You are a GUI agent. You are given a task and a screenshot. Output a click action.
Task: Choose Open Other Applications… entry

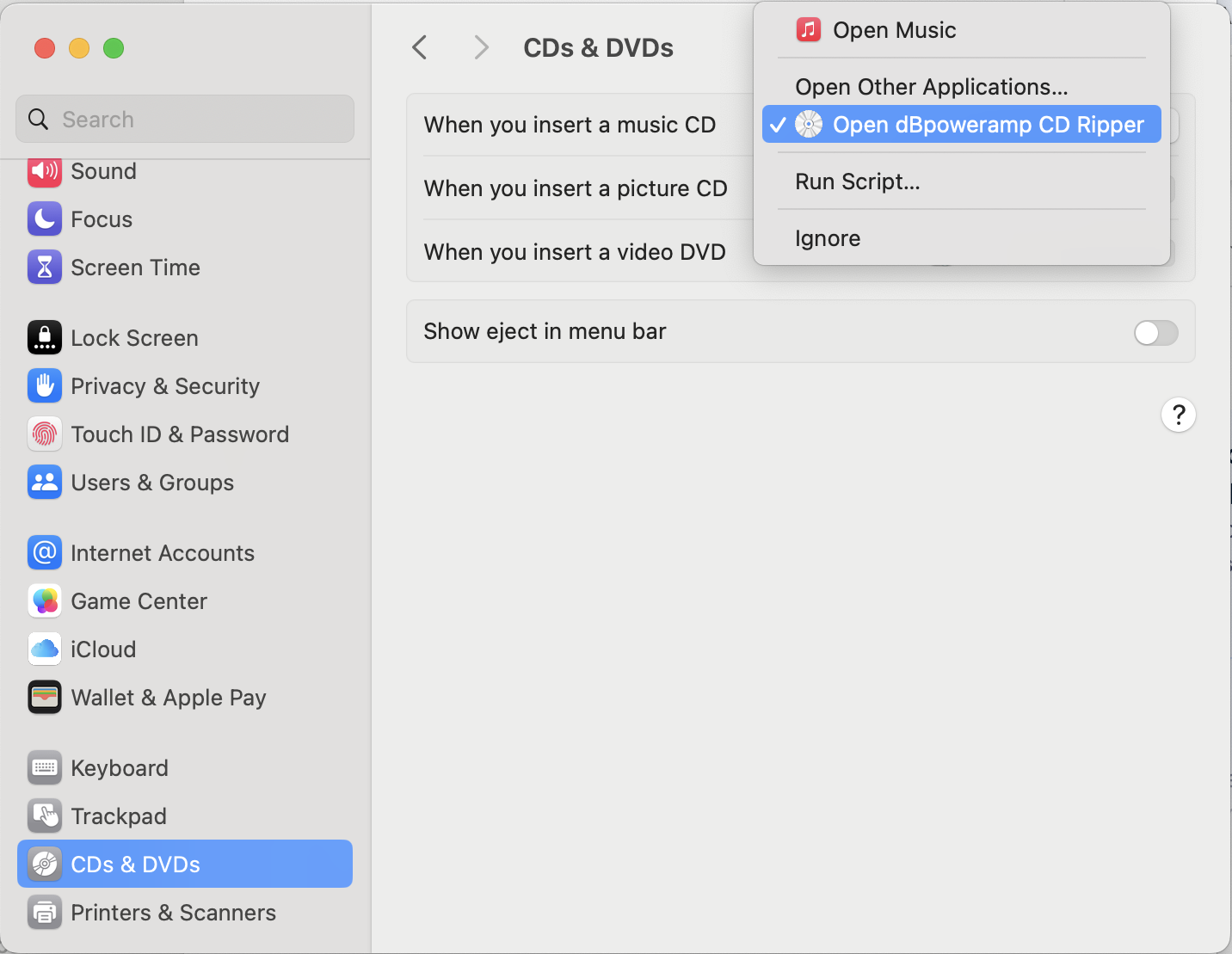[931, 87]
